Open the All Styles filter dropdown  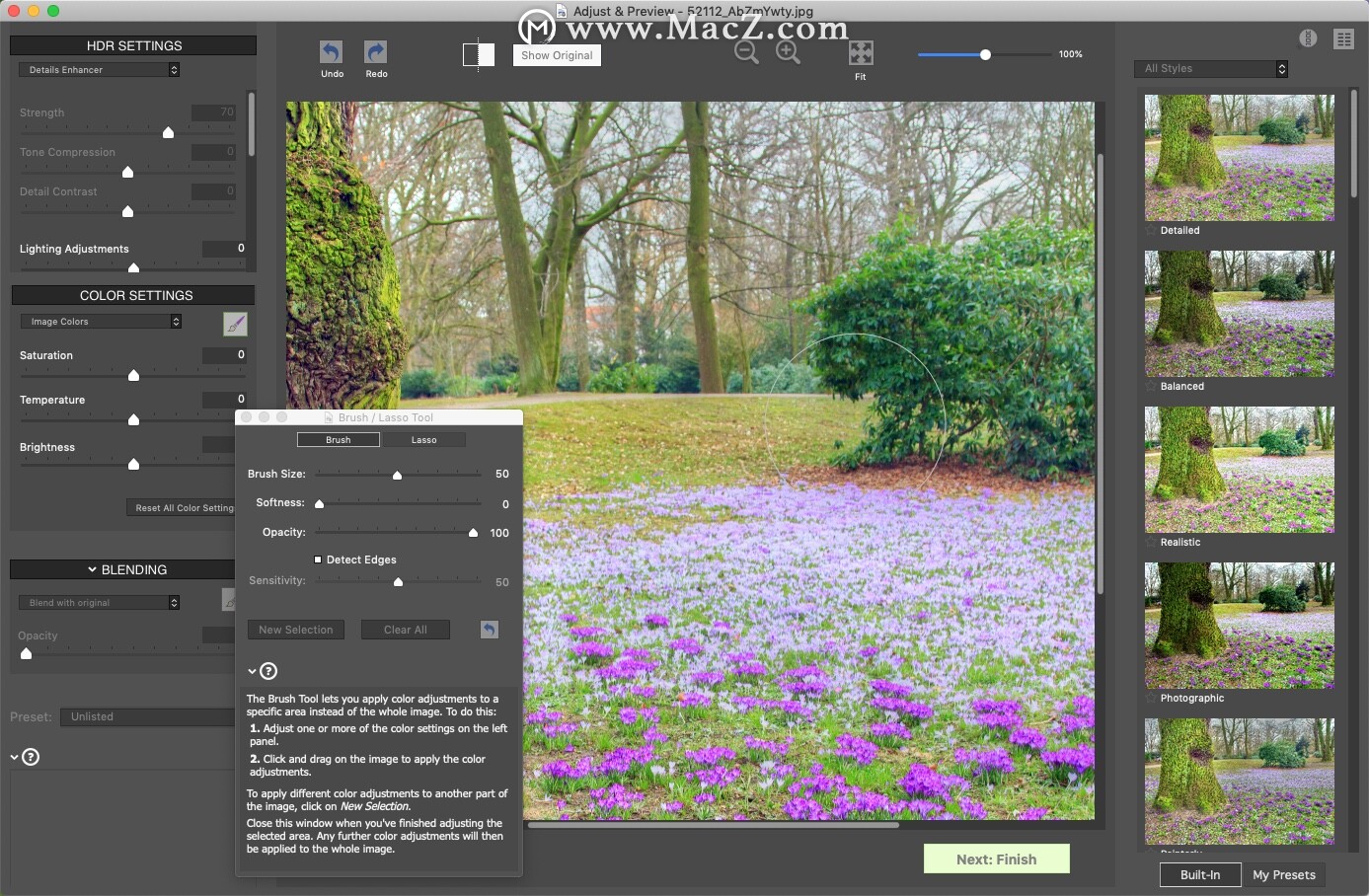1211,69
